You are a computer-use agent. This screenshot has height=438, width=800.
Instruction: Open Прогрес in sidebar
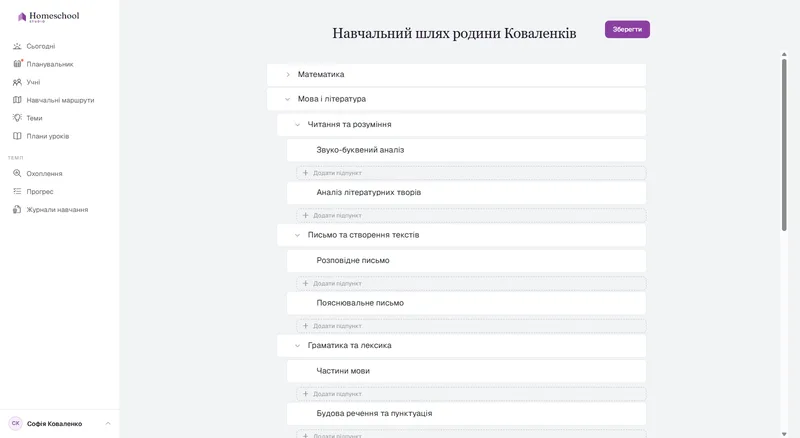point(40,191)
